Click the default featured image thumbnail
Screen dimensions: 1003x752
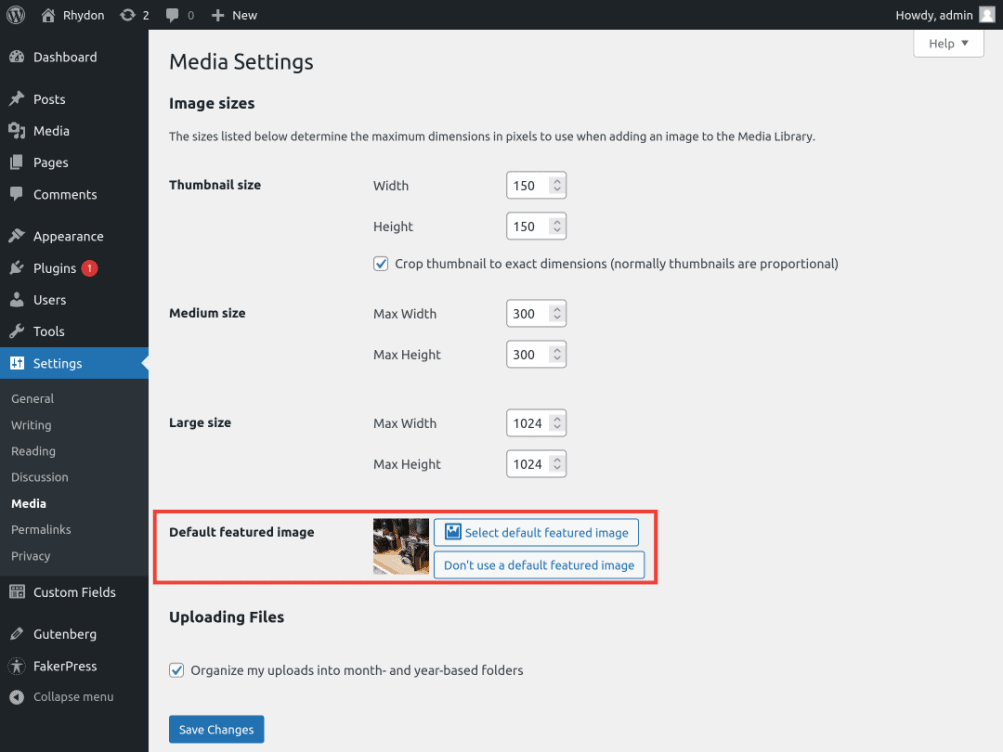401,546
